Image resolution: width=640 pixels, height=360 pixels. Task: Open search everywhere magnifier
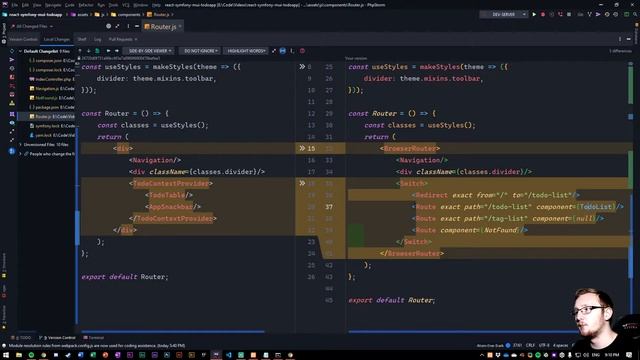coord(636,14)
